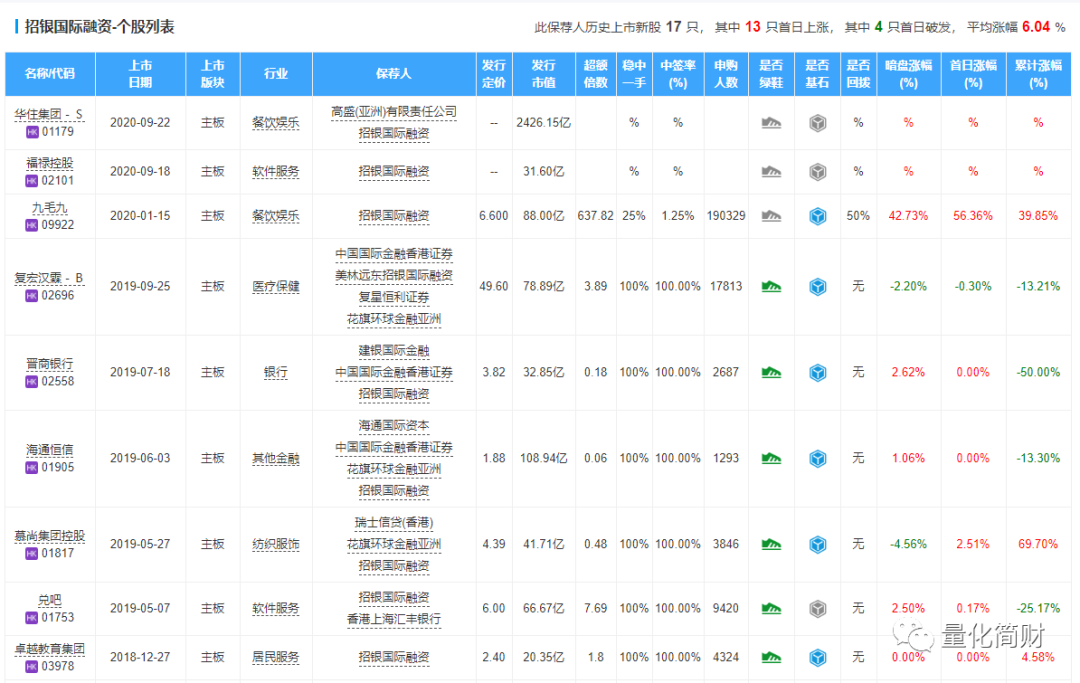1080x683 pixels.
Task: Sort by 上市日期 column header
Action: click(x=141, y=74)
